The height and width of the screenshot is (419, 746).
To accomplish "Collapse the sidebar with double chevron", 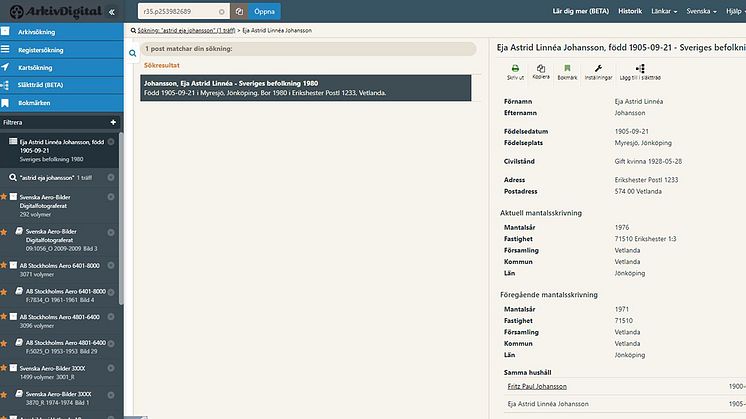I will click(x=112, y=12).
